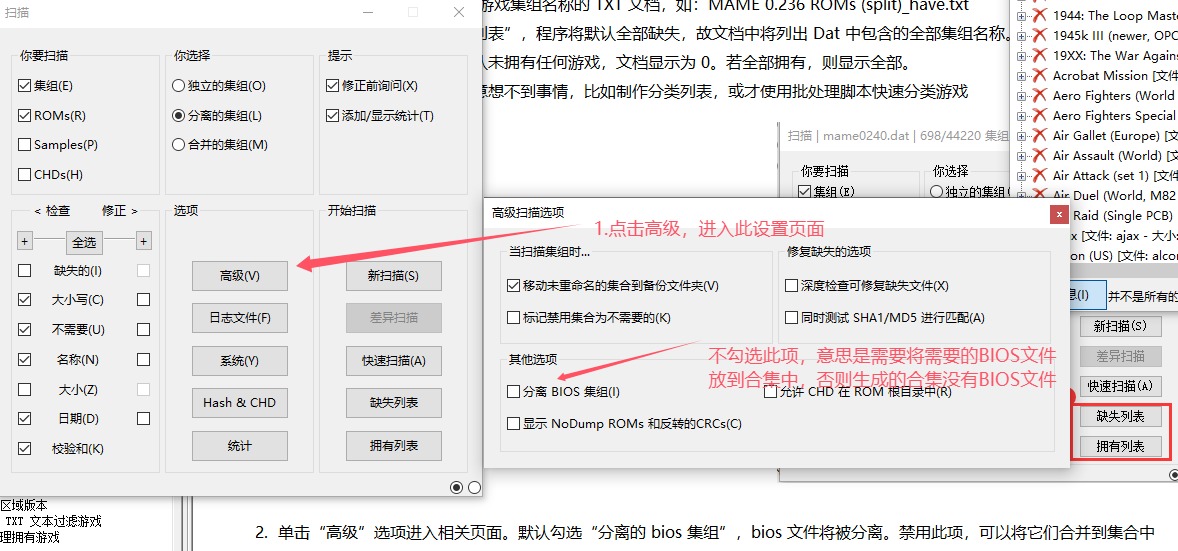Click 新扫描(S) in background mame0240.dat scan window
The width and height of the screenshot is (1178, 551).
click(x=1120, y=326)
